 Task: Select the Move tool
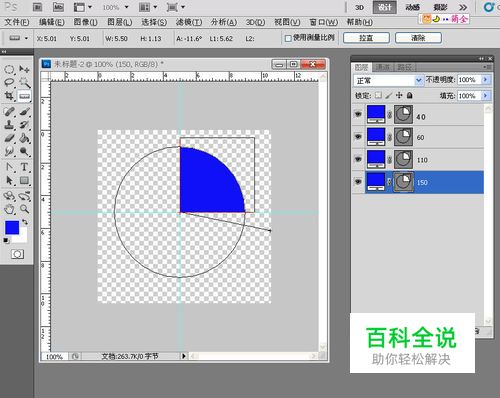24,69
